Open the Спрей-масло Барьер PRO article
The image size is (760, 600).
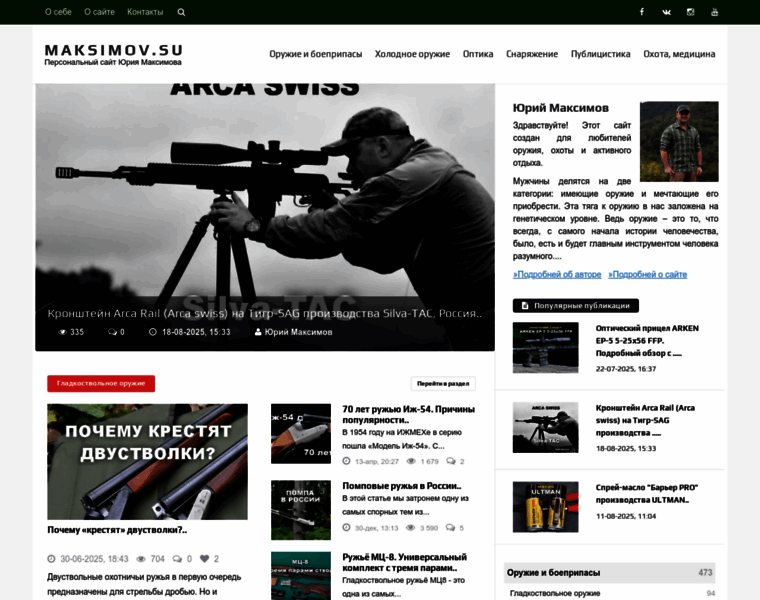coord(647,493)
